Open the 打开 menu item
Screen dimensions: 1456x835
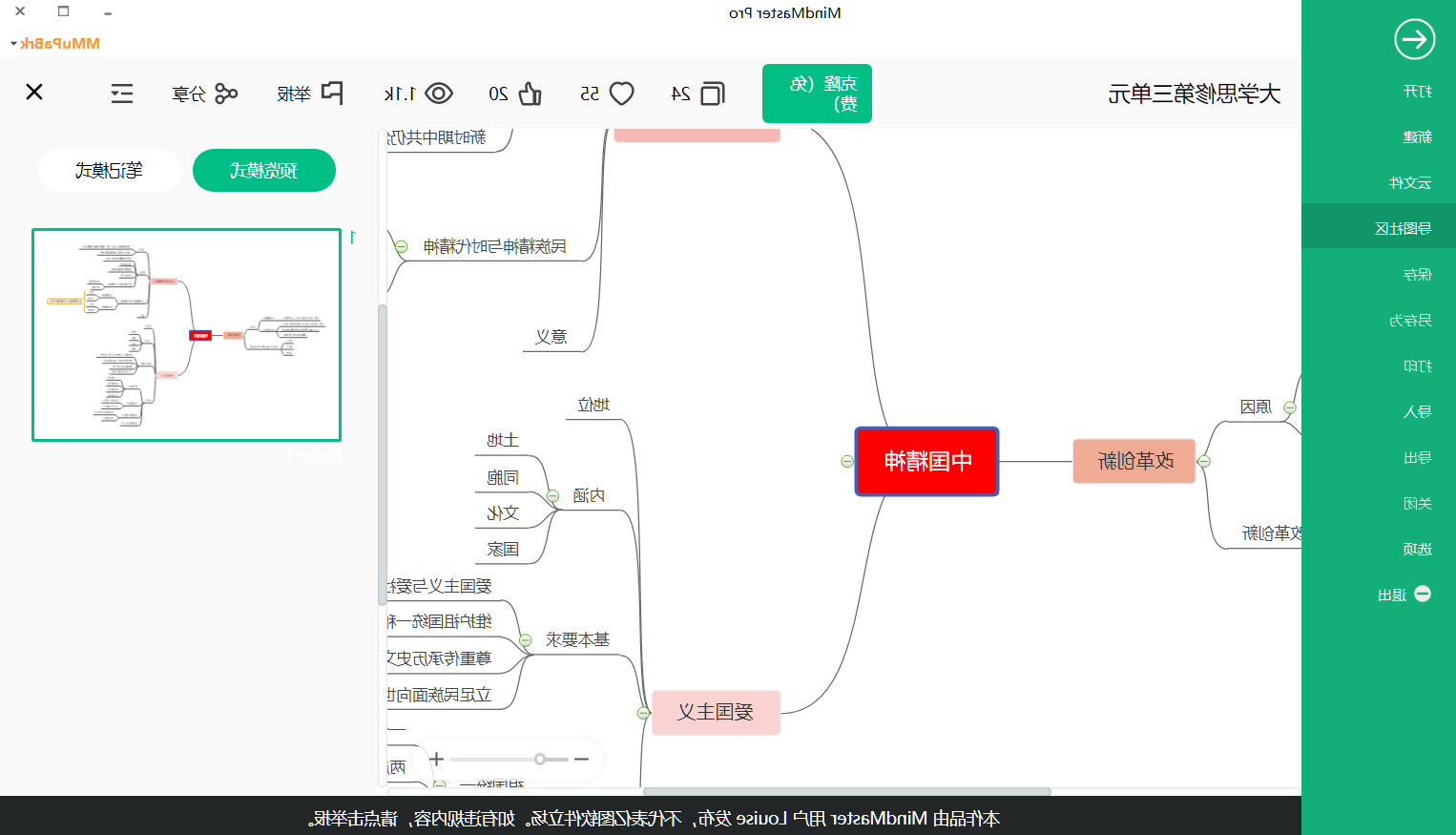(x=1417, y=92)
